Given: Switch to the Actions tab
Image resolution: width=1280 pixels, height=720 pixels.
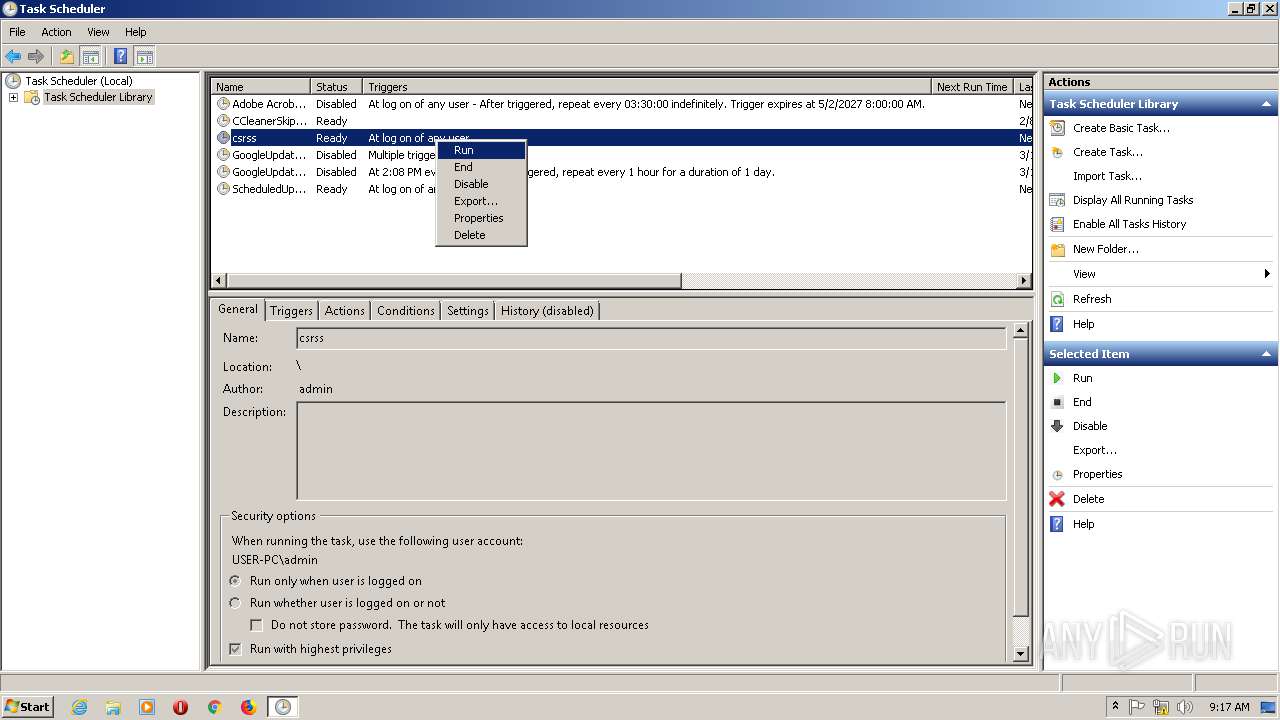Looking at the screenshot, I should coord(344,311).
